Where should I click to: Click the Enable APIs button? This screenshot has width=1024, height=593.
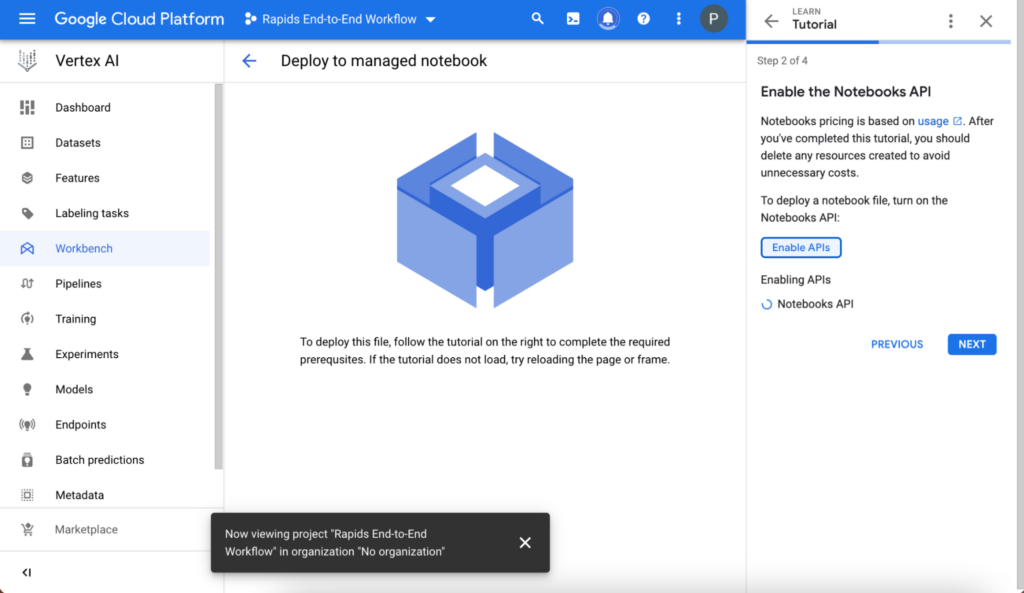click(x=800, y=247)
